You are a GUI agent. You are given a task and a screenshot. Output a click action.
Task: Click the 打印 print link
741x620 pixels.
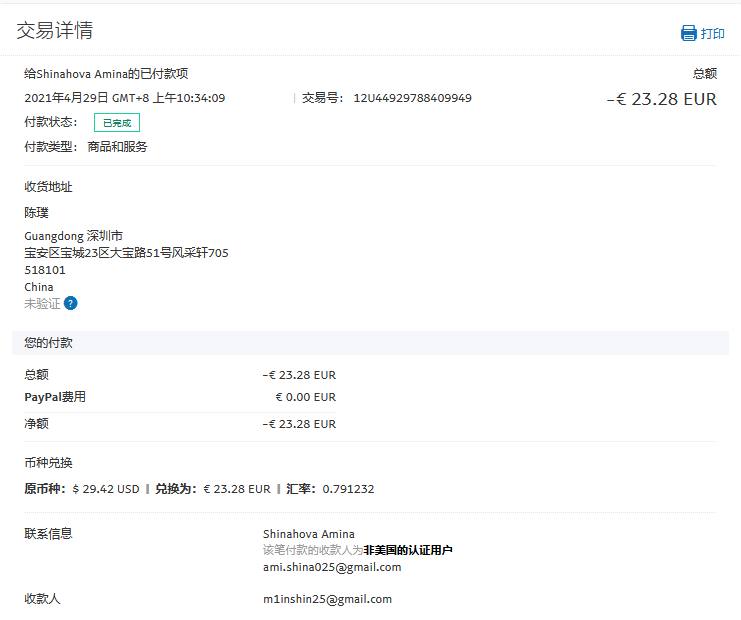pos(713,33)
